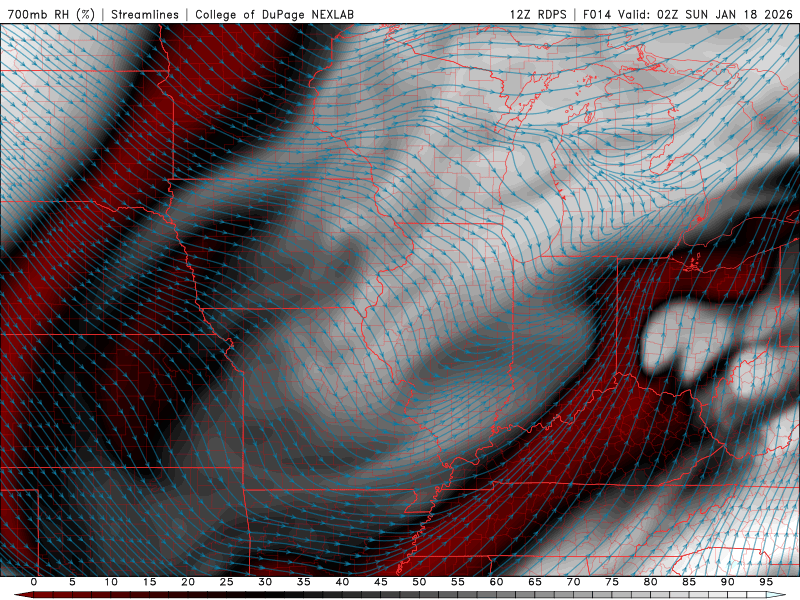Image resolution: width=800 pixels, height=600 pixels.
Task: Click the colorbar label "70"
Action: click(x=573, y=582)
